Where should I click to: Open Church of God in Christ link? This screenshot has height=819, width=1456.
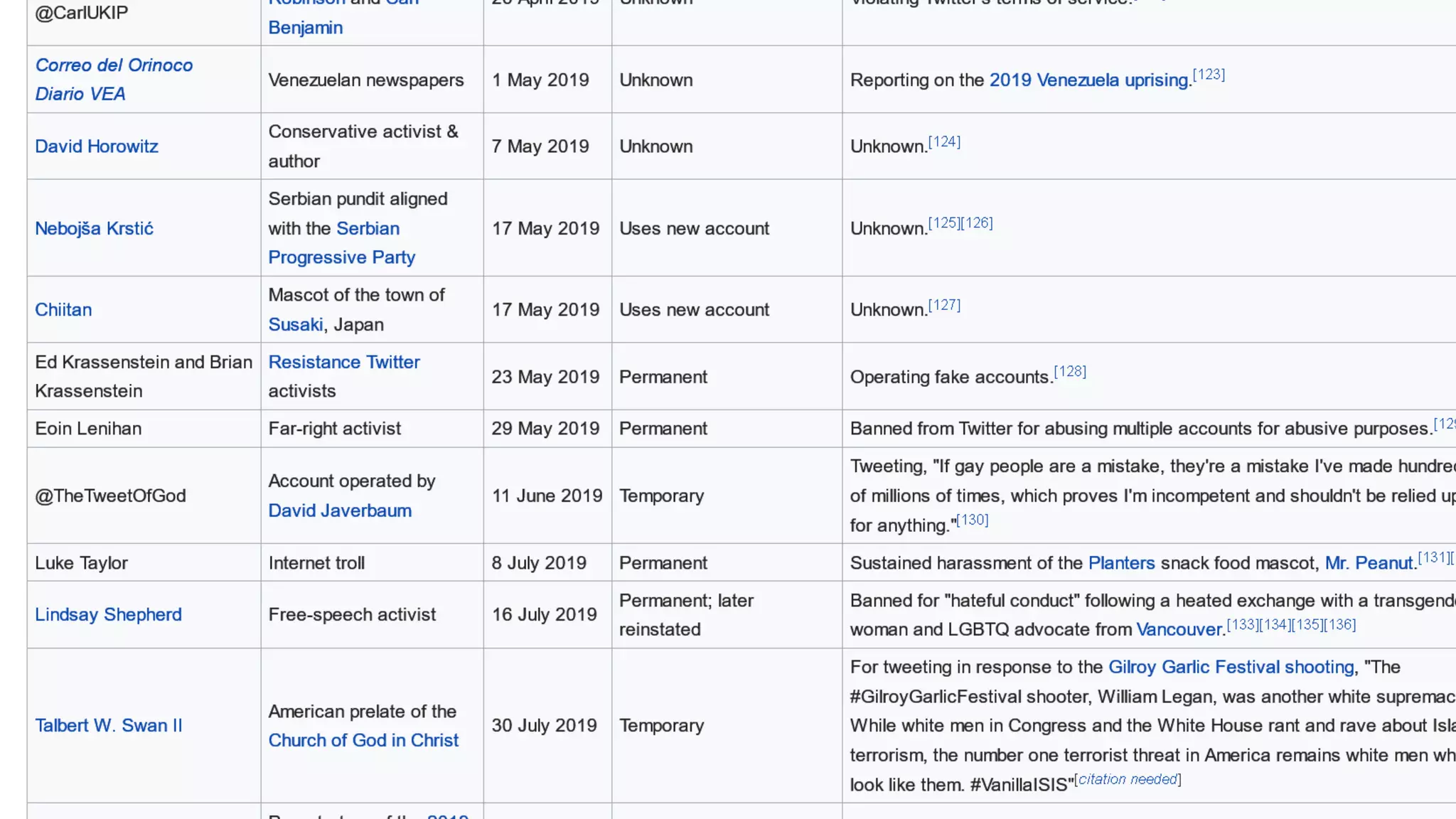coord(363,741)
